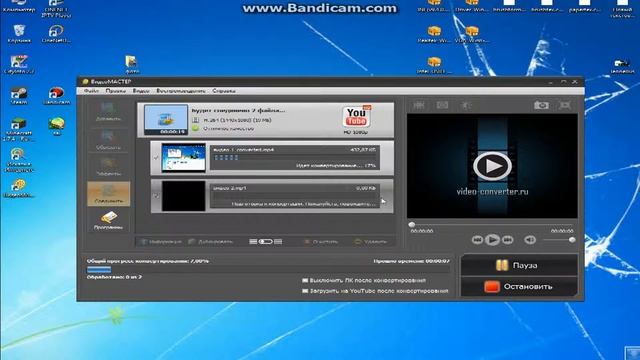Click the highlighted Соединить (Join) sidebar button
Viewport: 640px width, 360px height.
pyautogui.click(x=109, y=193)
